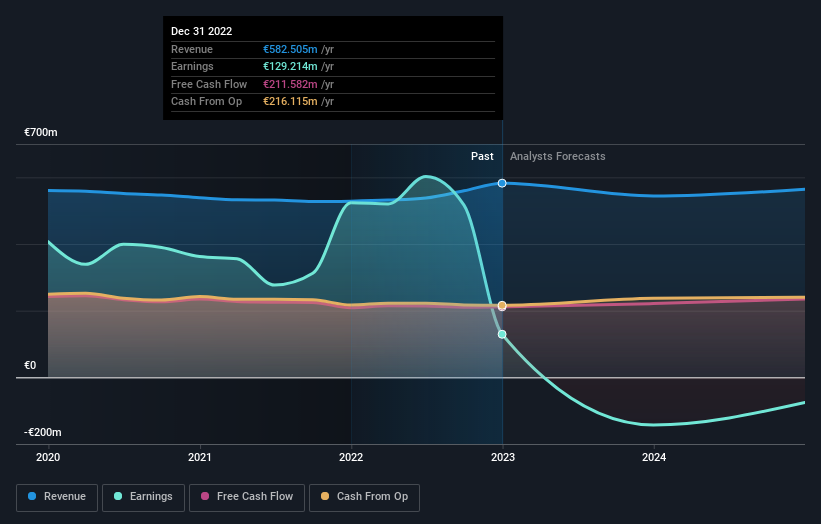Click the -€200m y-axis label

(42, 432)
